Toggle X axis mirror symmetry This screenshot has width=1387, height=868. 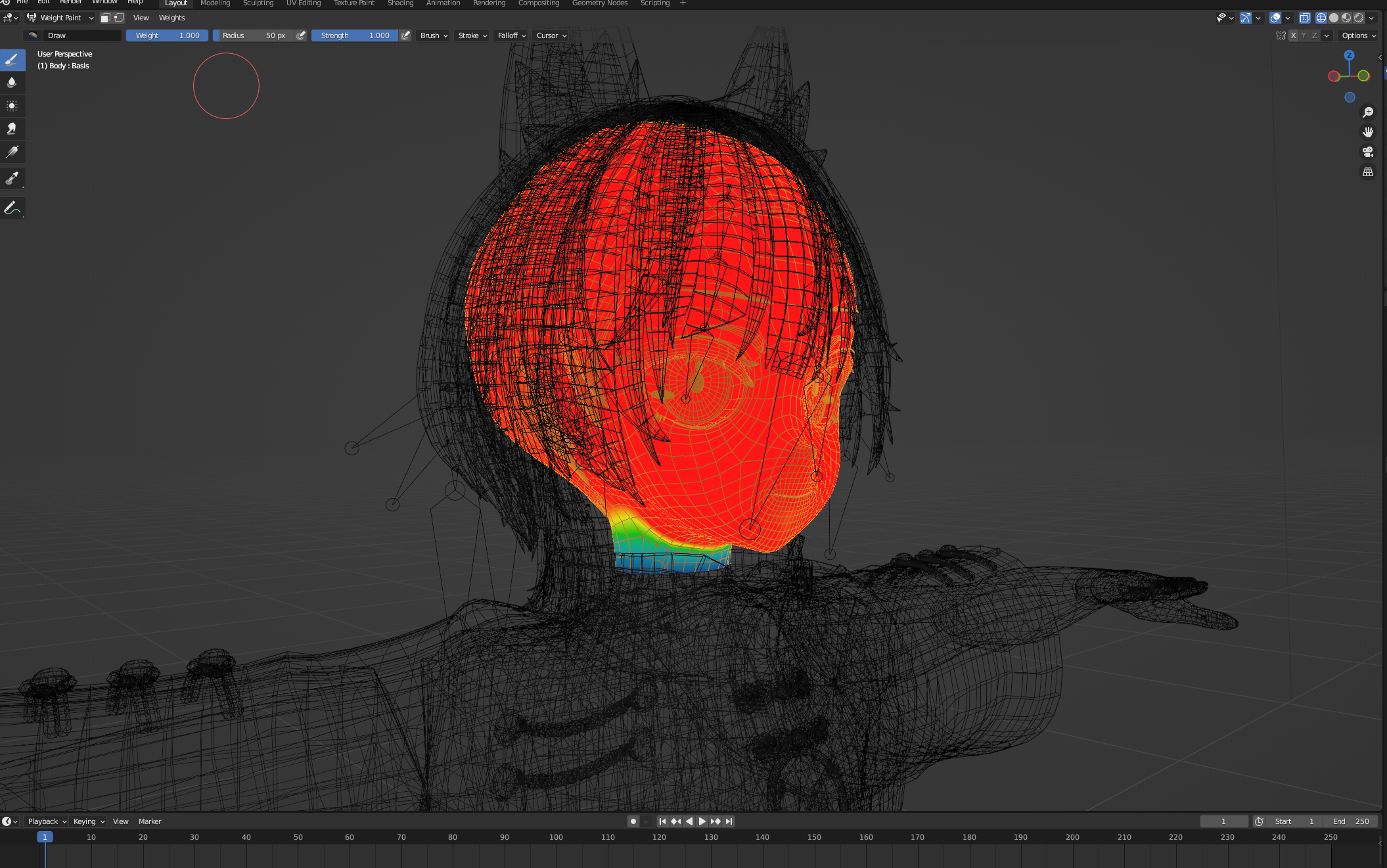pos(1293,35)
